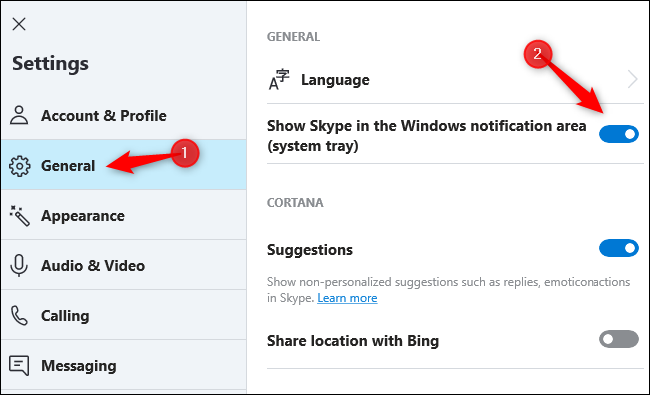Open the Language setting row
Image resolution: width=650 pixels, height=395 pixels.
click(455, 80)
